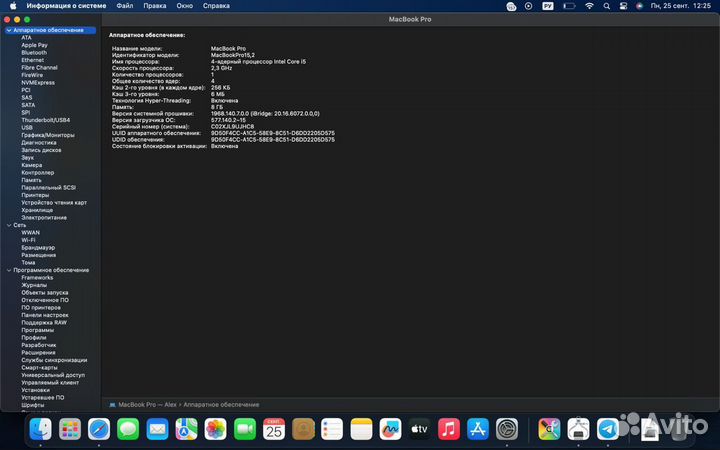Open the Справка menu
Screen dimensions: 720x450
point(216,6)
